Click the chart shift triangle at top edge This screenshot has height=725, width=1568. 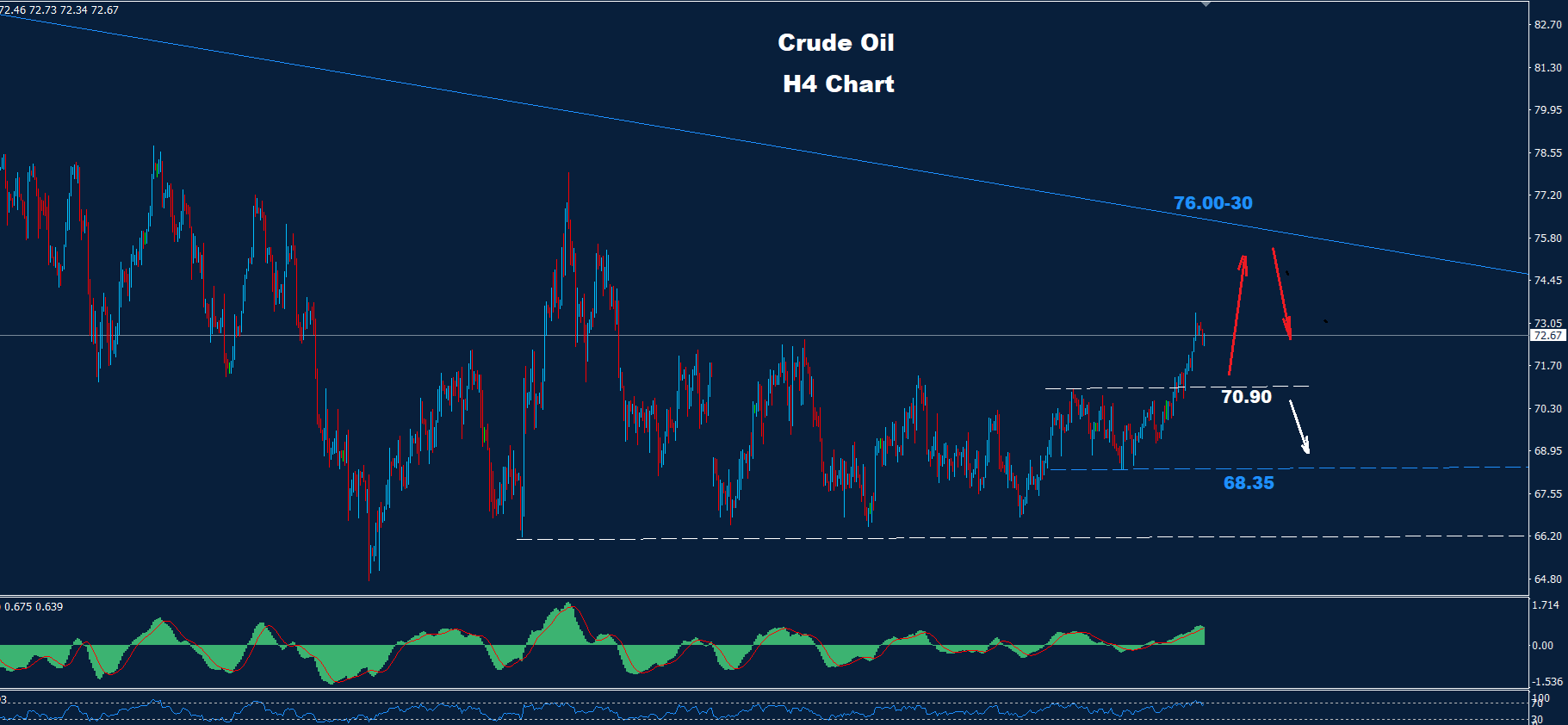click(x=1205, y=4)
